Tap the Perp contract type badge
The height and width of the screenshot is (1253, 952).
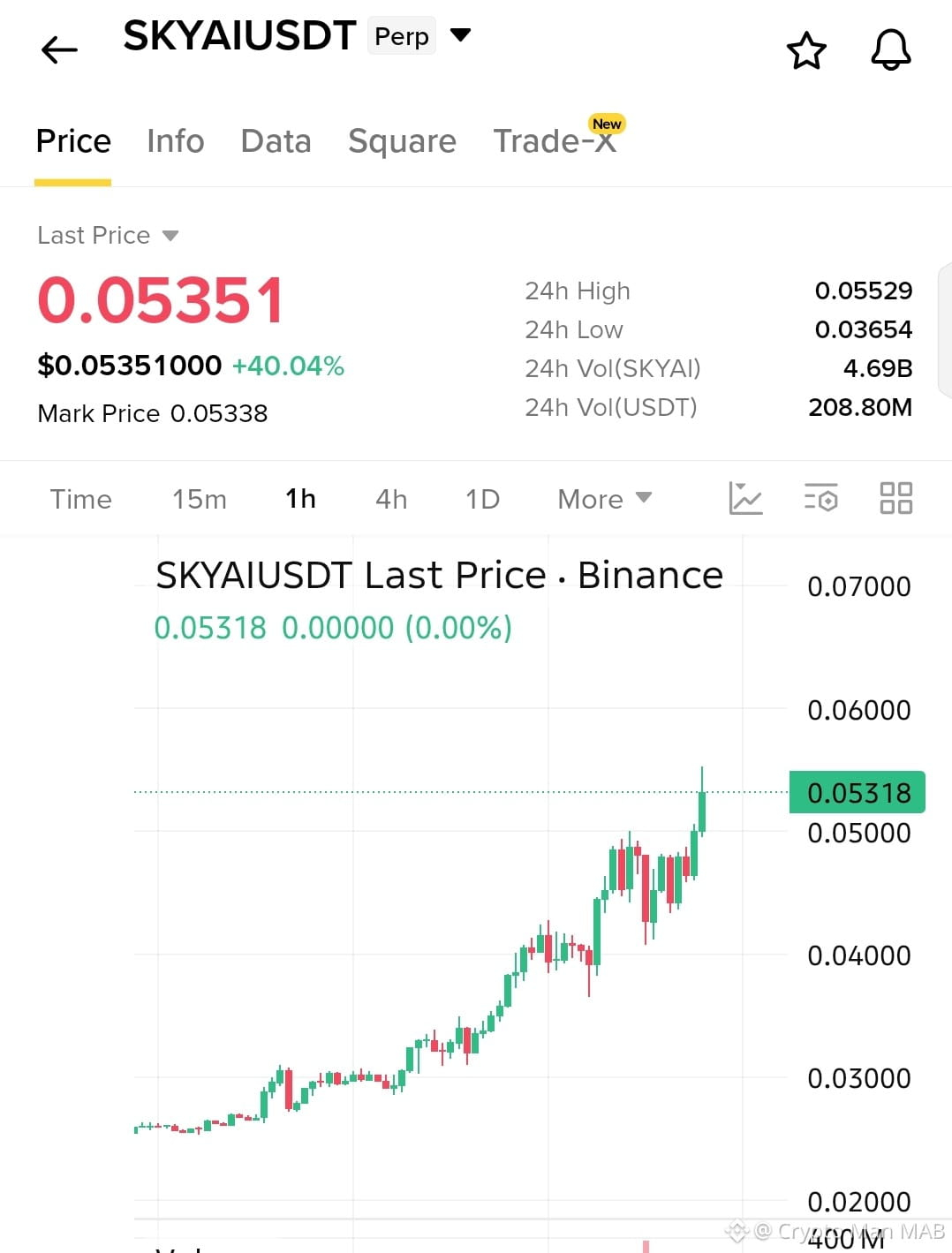(x=402, y=36)
